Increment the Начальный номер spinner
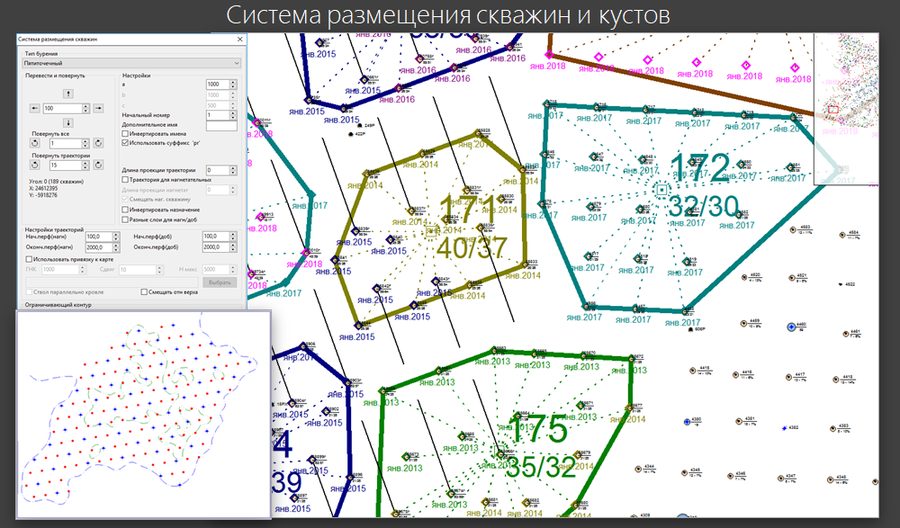Screen dimensions: 900x528 (x=233, y=113)
